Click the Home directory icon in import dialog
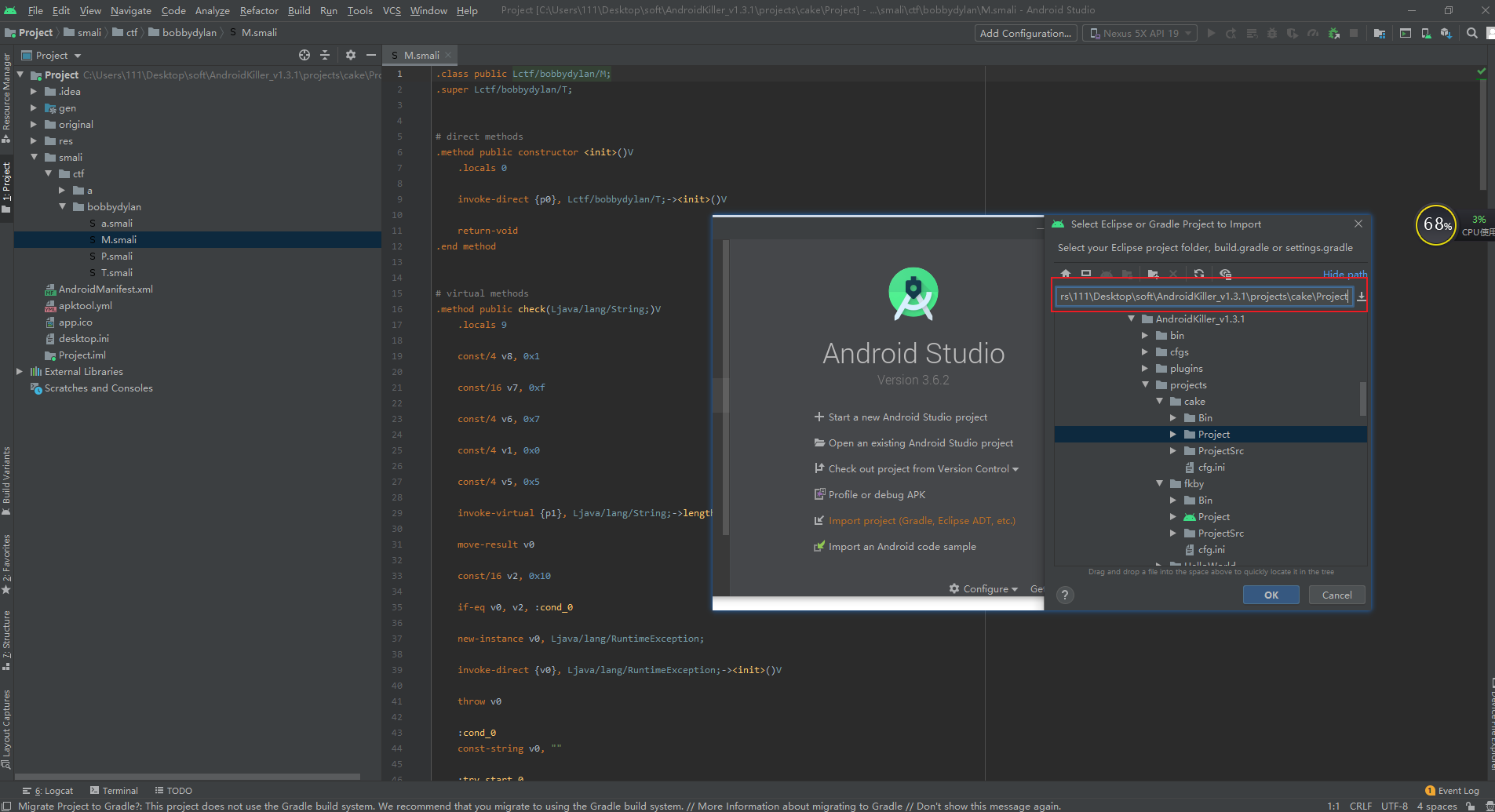Viewport: 1495px width, 812px height. [x=1066, y=274]
